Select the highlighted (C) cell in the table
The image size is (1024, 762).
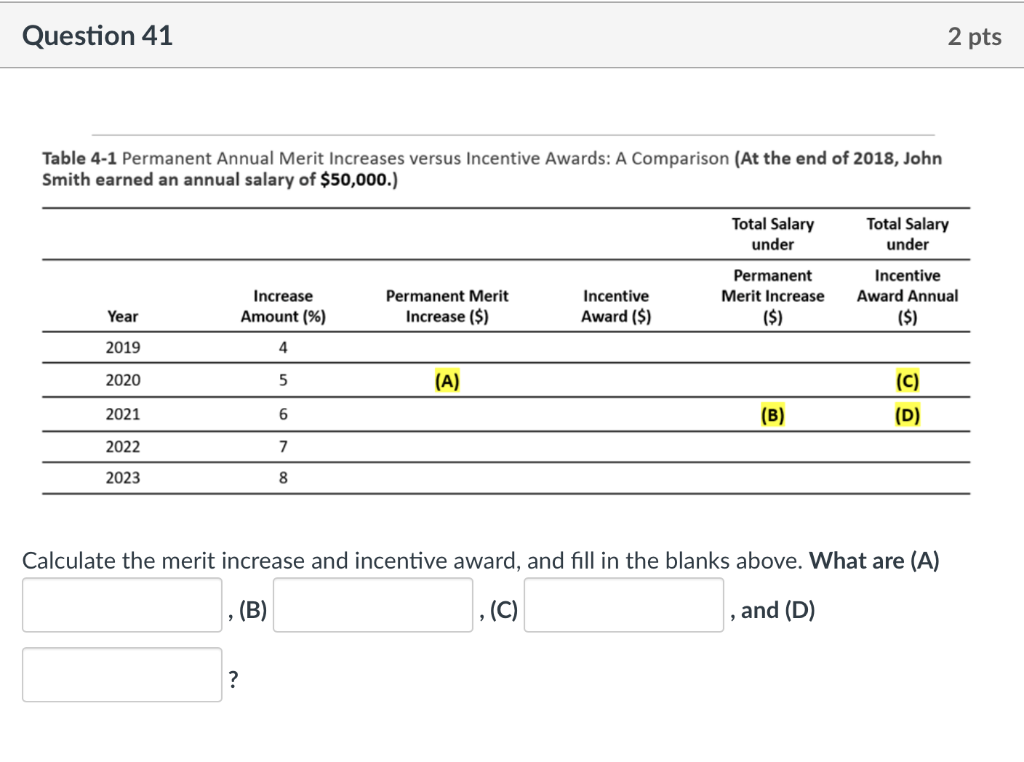905,380
